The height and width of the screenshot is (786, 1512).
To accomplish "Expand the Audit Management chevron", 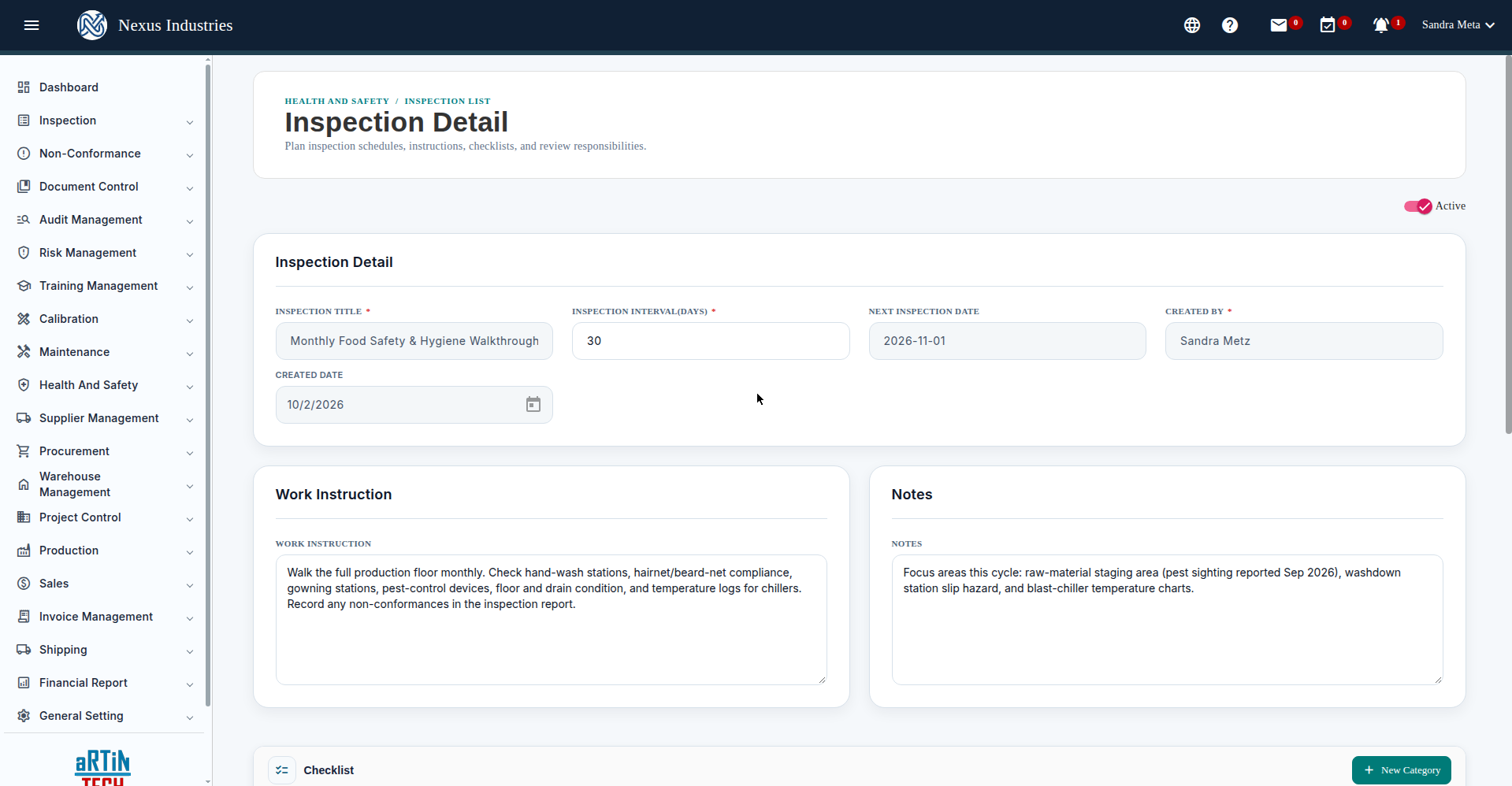I will (190, 221).
